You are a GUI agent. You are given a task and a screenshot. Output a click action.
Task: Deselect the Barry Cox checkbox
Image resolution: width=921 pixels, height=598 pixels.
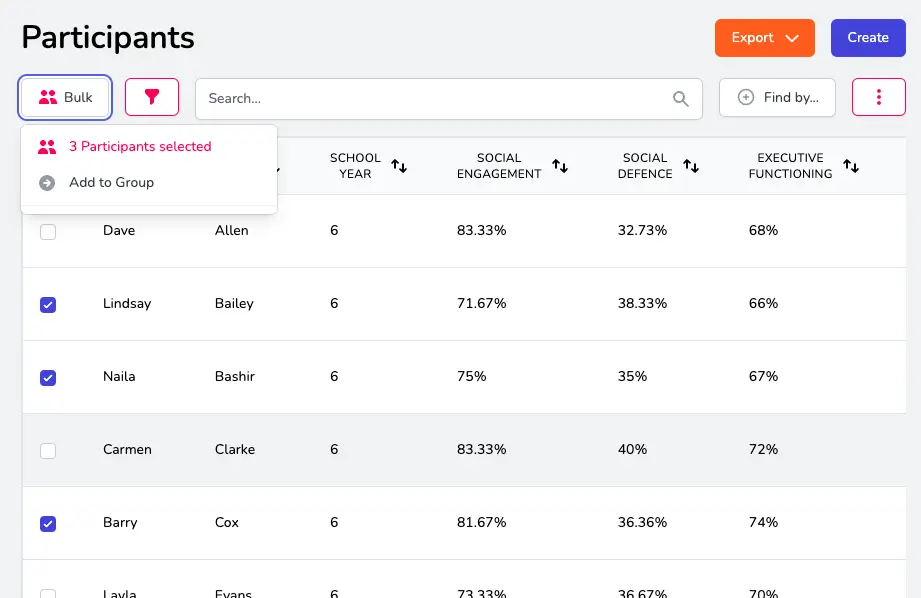48,524
